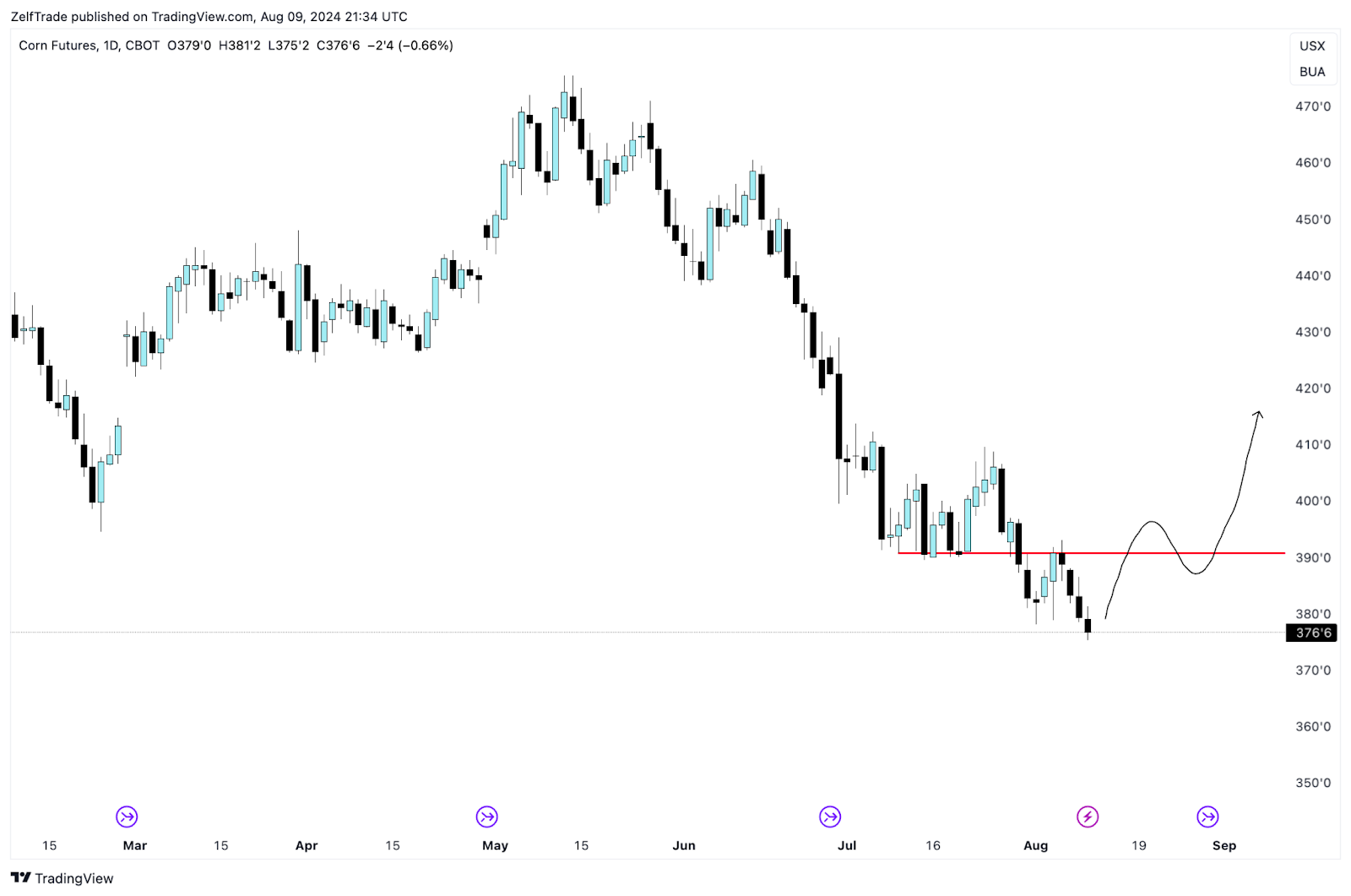Click the Sep label on the time axis

[x=1224, y=845]
